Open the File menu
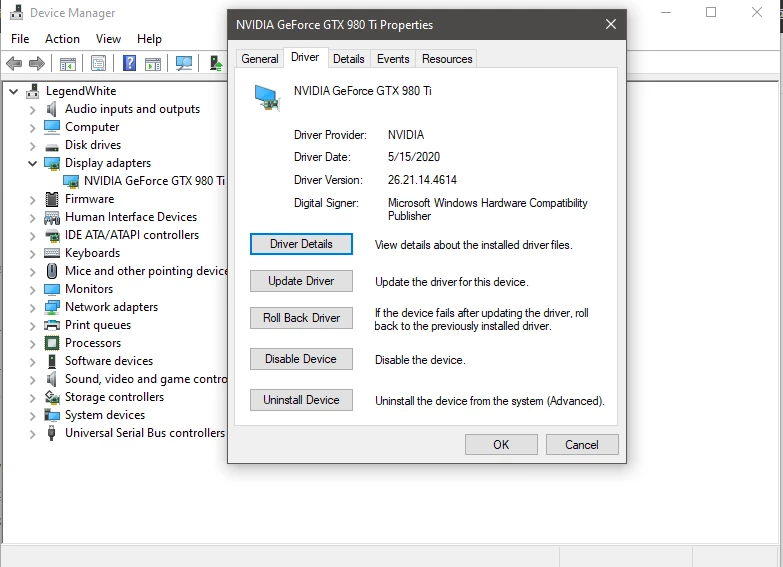This screenshot has width=783, height=567. point(20,39)
